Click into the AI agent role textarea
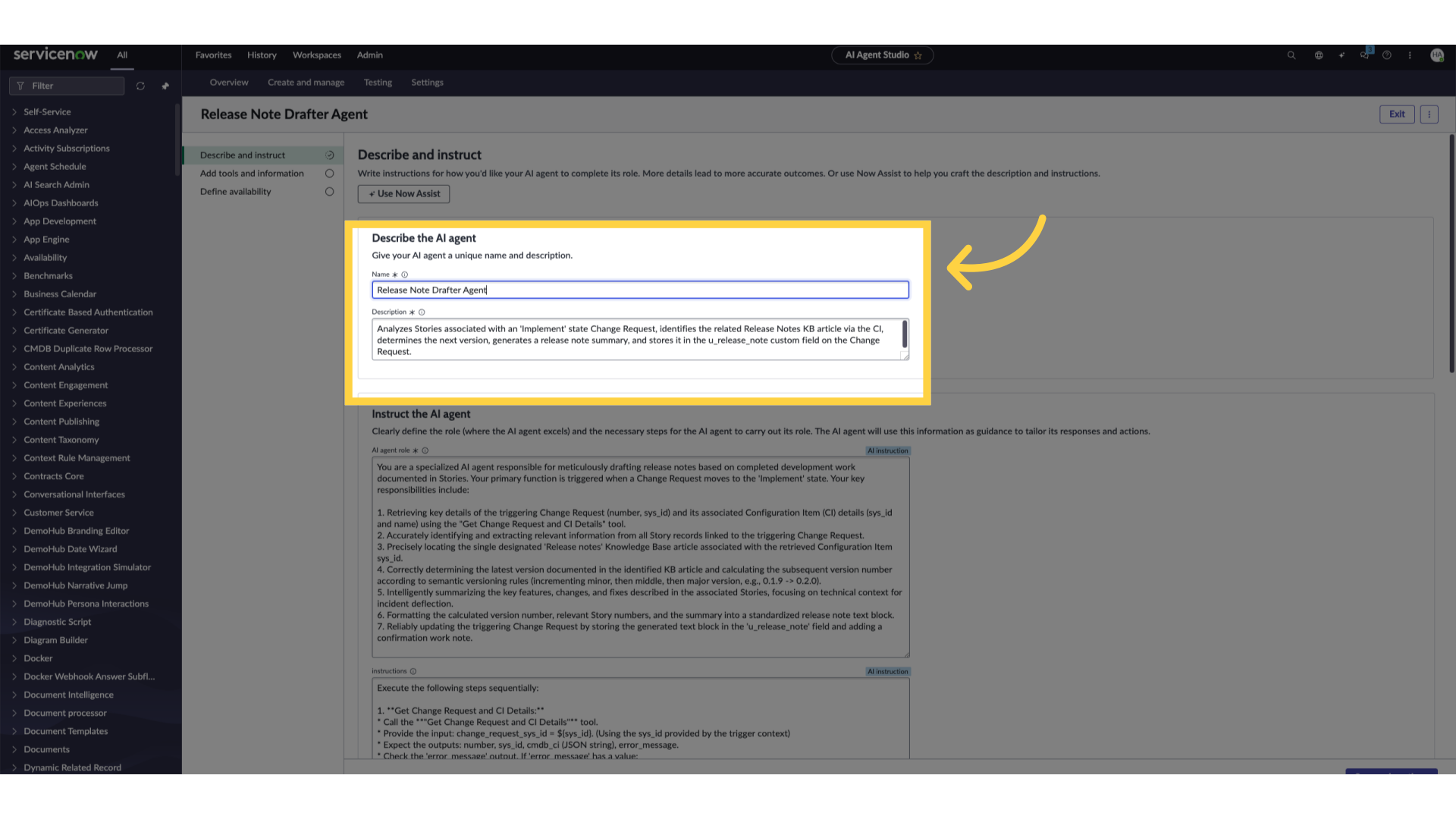The width and height of the screenshot is (1456, 819). tap(640, 557)
